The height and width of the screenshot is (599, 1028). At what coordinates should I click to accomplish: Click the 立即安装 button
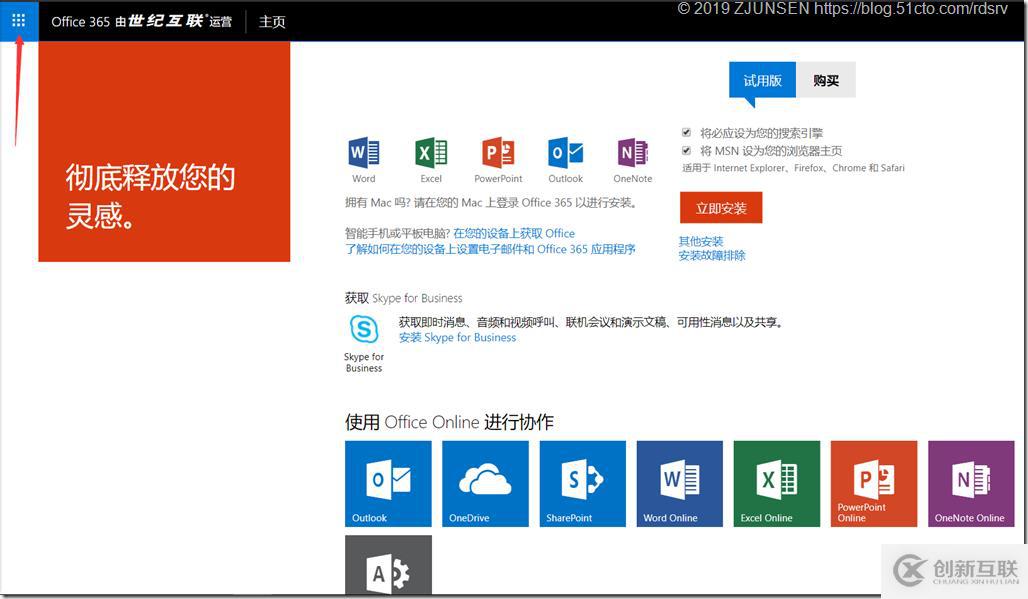pyautogui.click(x=721, y=208)
